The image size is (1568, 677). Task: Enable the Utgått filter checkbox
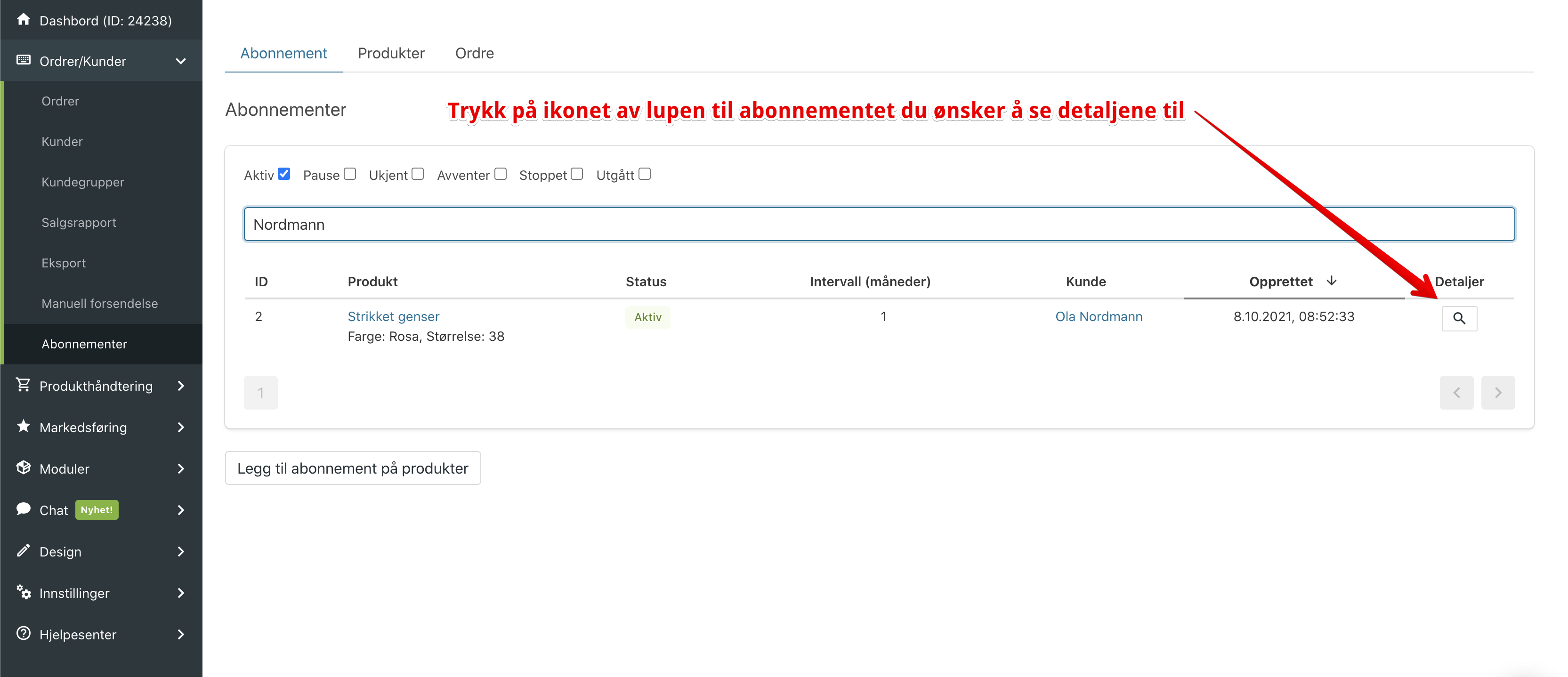(x=645, y=174)
